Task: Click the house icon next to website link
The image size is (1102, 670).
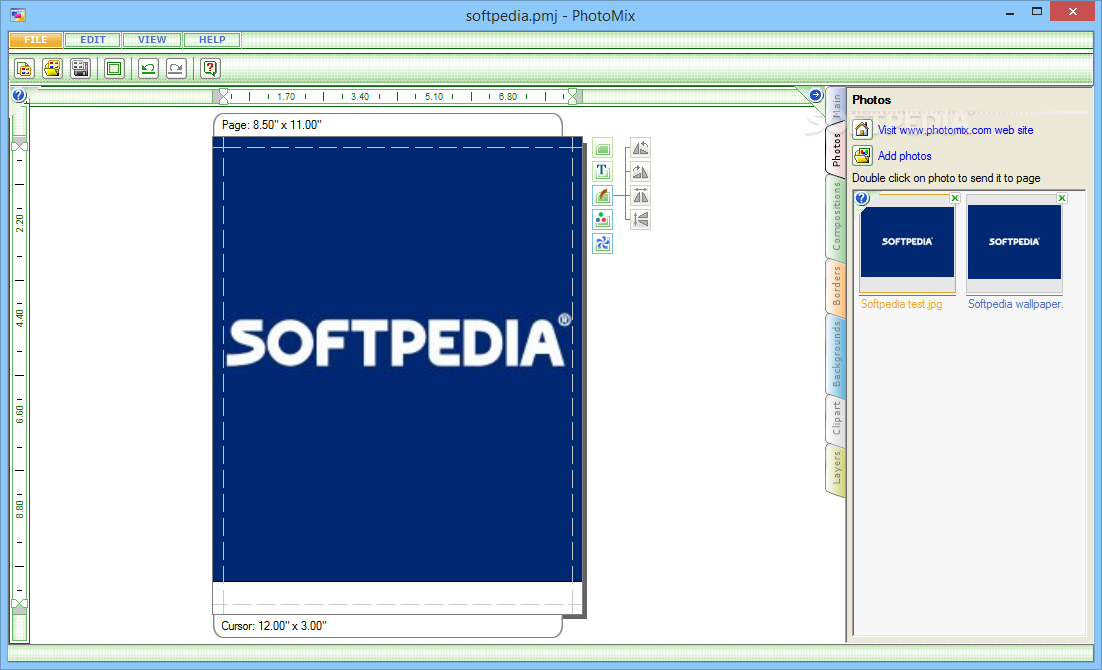Action: tap(862, 130)
